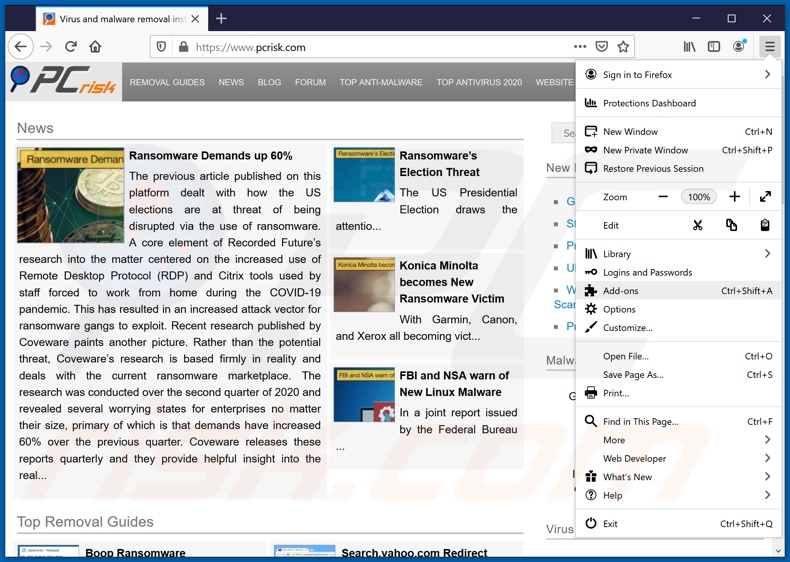790x562 pixels.
Task: Expand What's New submenu
Action: [x=678, y=477]
